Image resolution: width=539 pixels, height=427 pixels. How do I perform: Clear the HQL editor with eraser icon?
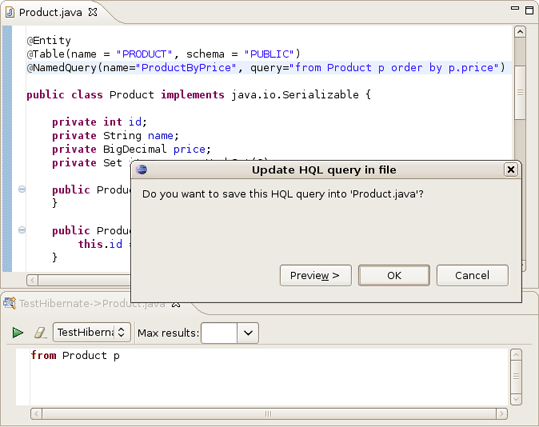tap(40, 332)
